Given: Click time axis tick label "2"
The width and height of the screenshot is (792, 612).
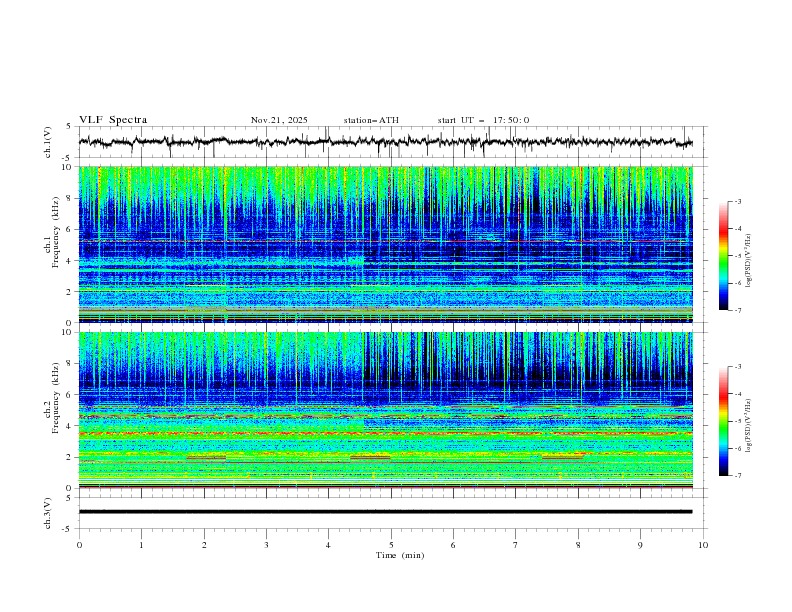Looking at the screenshot, I should (204, 545).
